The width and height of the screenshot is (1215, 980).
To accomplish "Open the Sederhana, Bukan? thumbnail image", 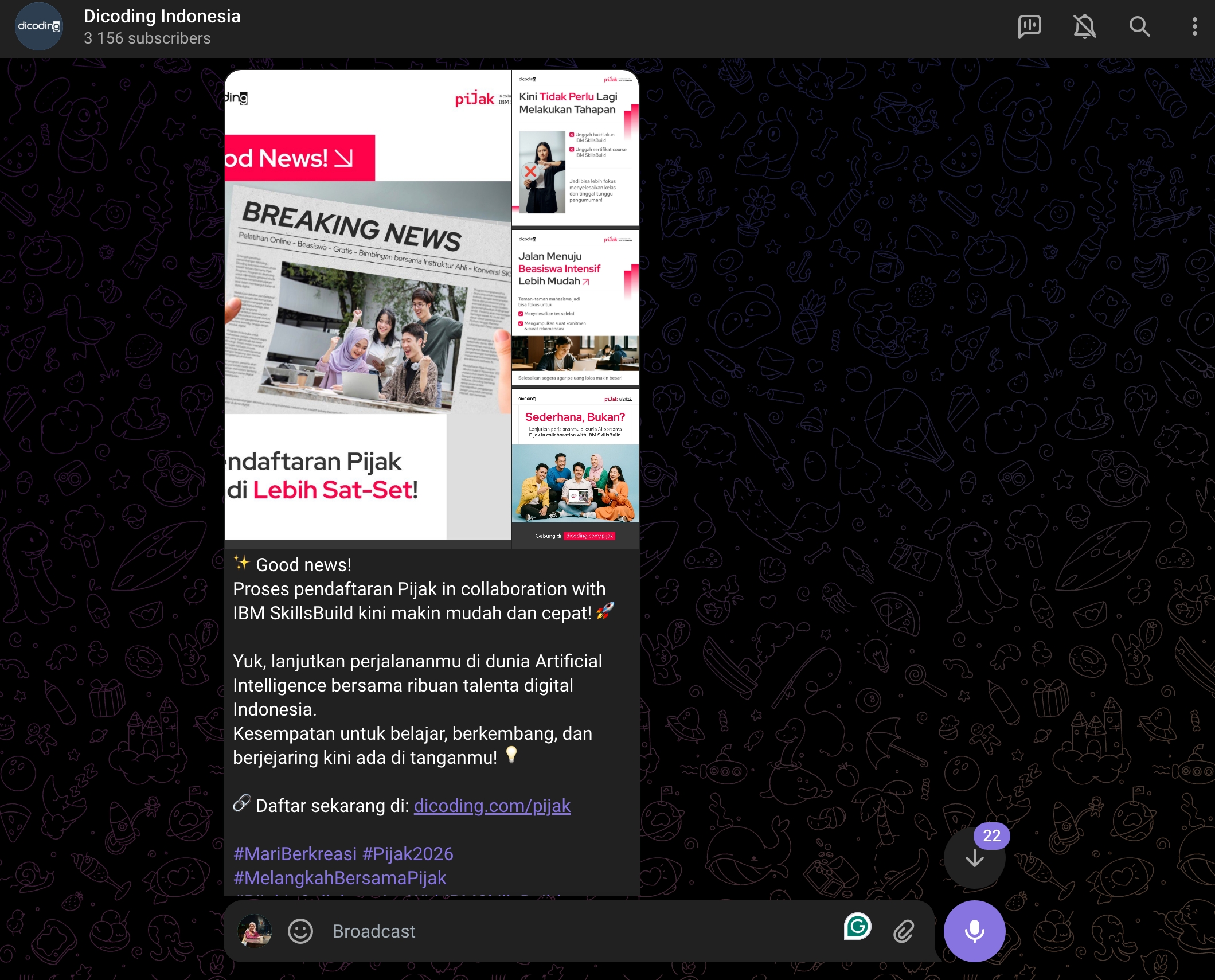I will point(575,468).
